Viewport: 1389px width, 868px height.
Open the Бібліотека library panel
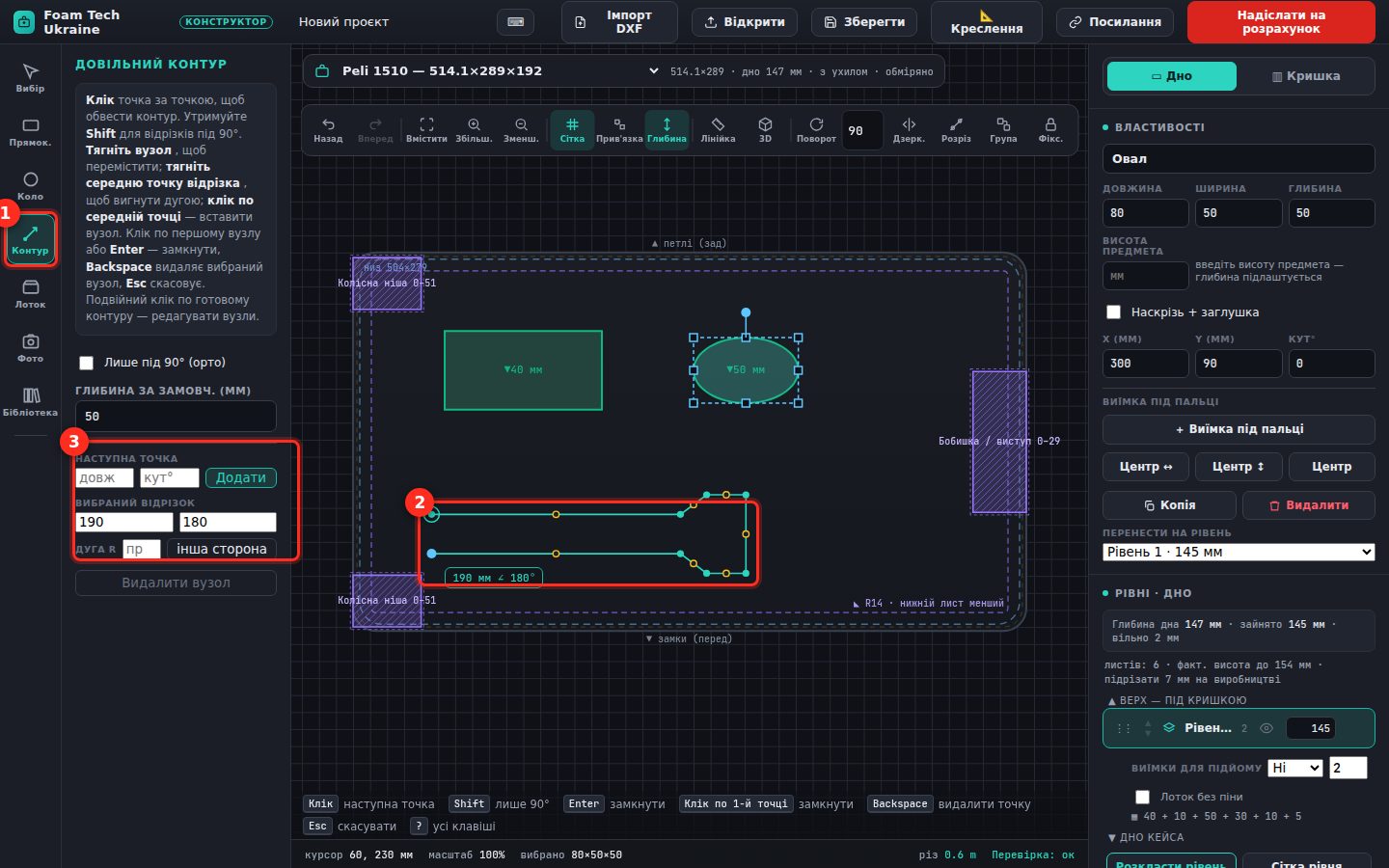coord(30,401)
